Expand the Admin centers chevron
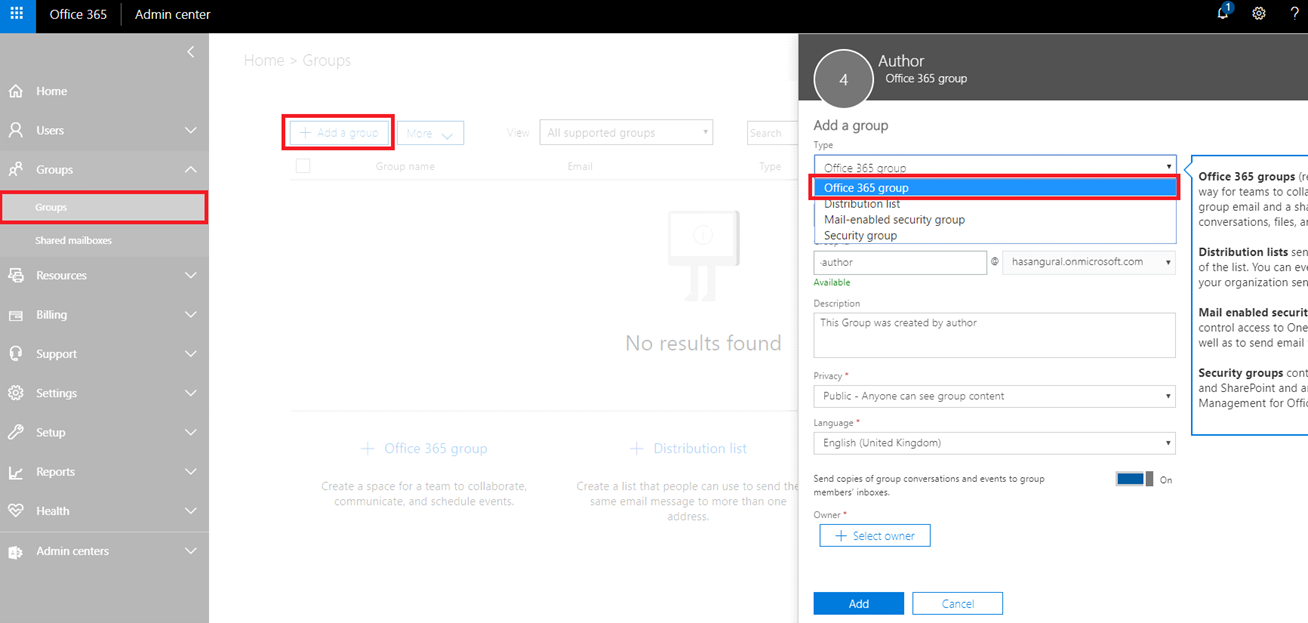 pos(191,551)
